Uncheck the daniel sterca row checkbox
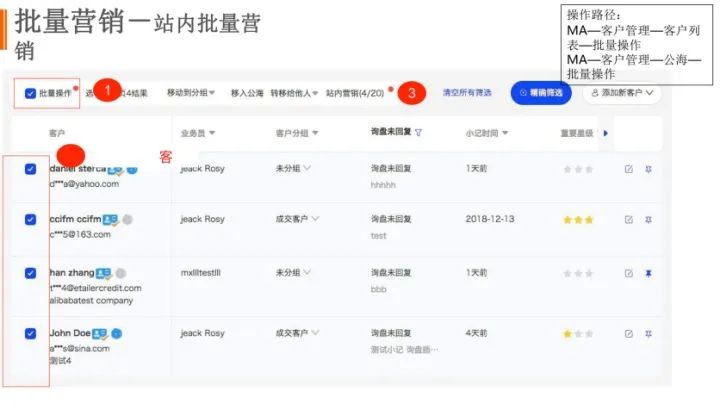Viewport: 720px width, 410px height. pos(30,169)
